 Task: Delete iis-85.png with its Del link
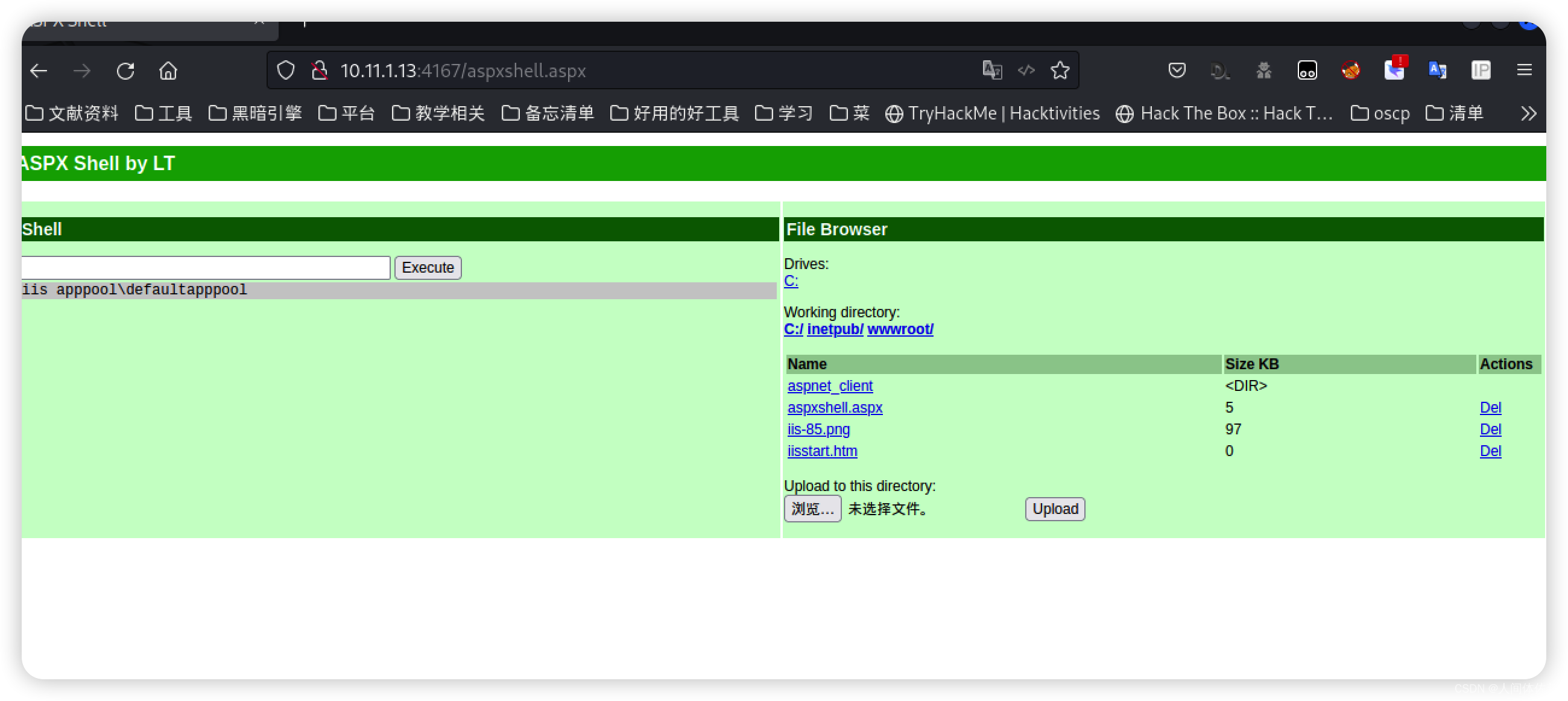click(x=1490, y=430)
